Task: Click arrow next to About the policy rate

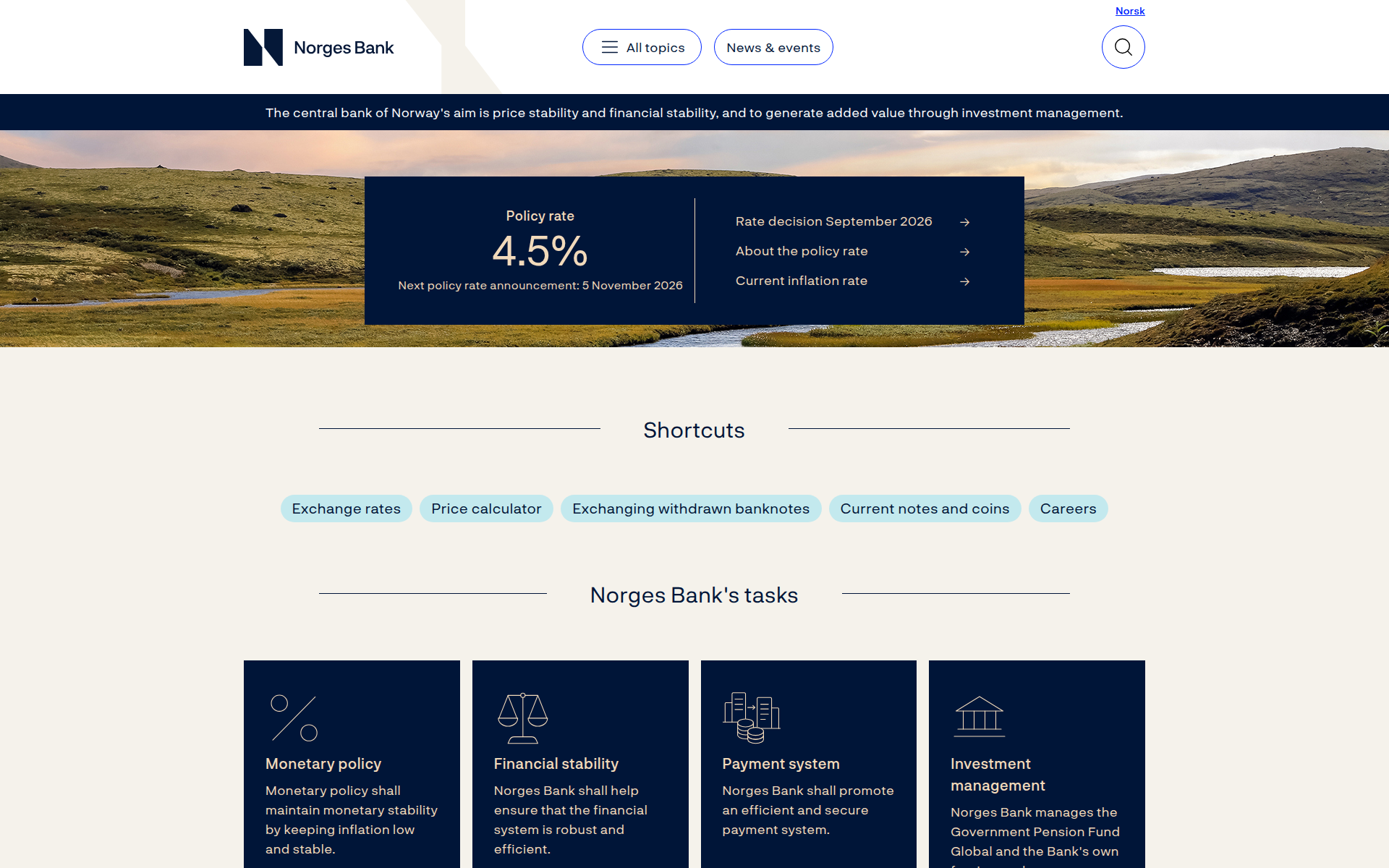Action: 964,252
